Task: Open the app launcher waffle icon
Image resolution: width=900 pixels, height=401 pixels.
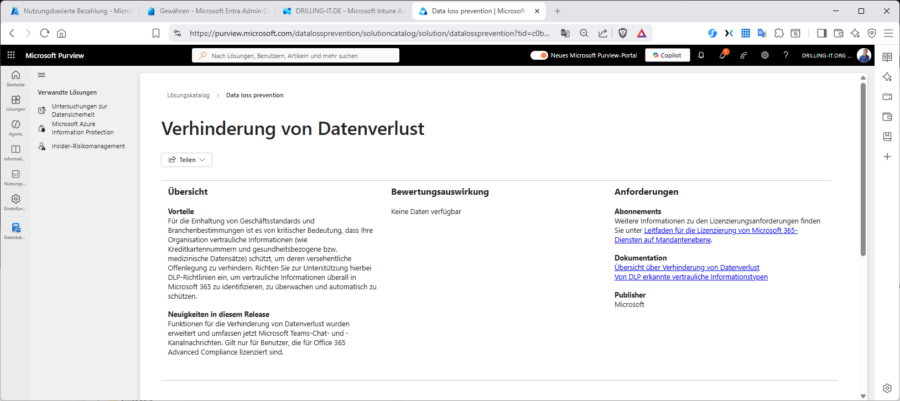Action: (11, 56)
